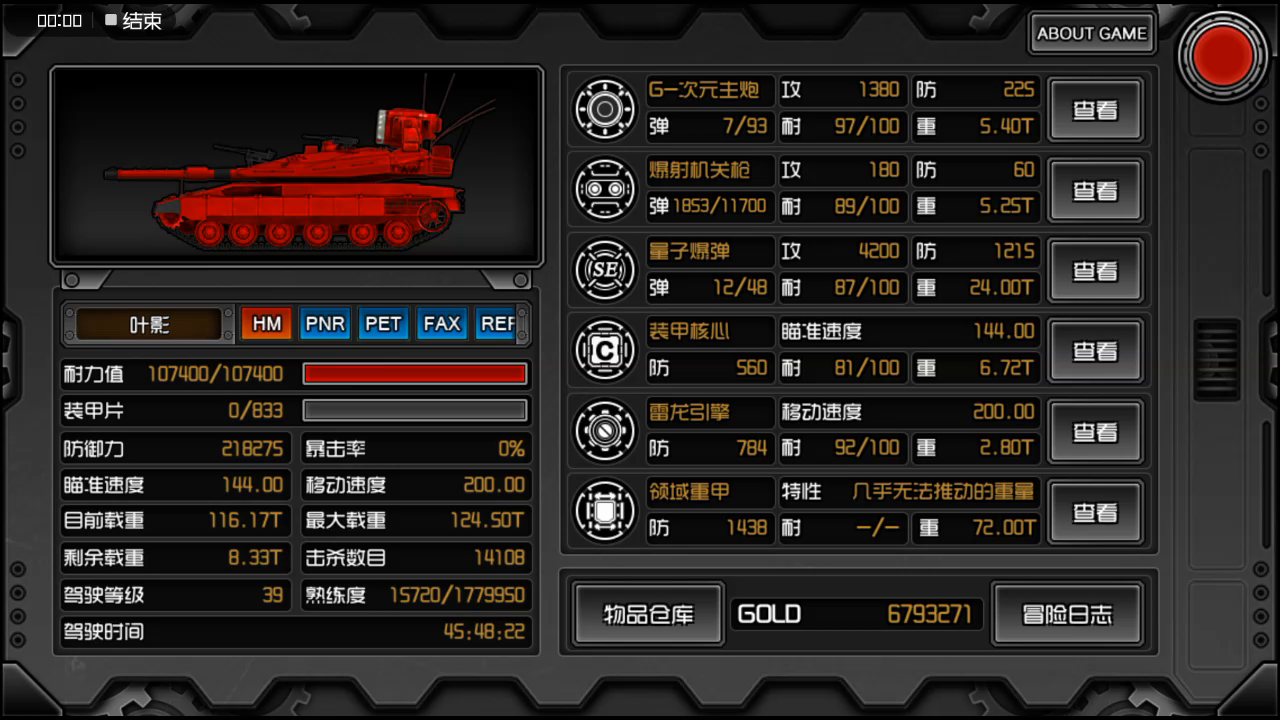The height and width of the screenshot is (720, 1280).
Task: Click the ABOUT GAME button
Action: [1092, 33]
